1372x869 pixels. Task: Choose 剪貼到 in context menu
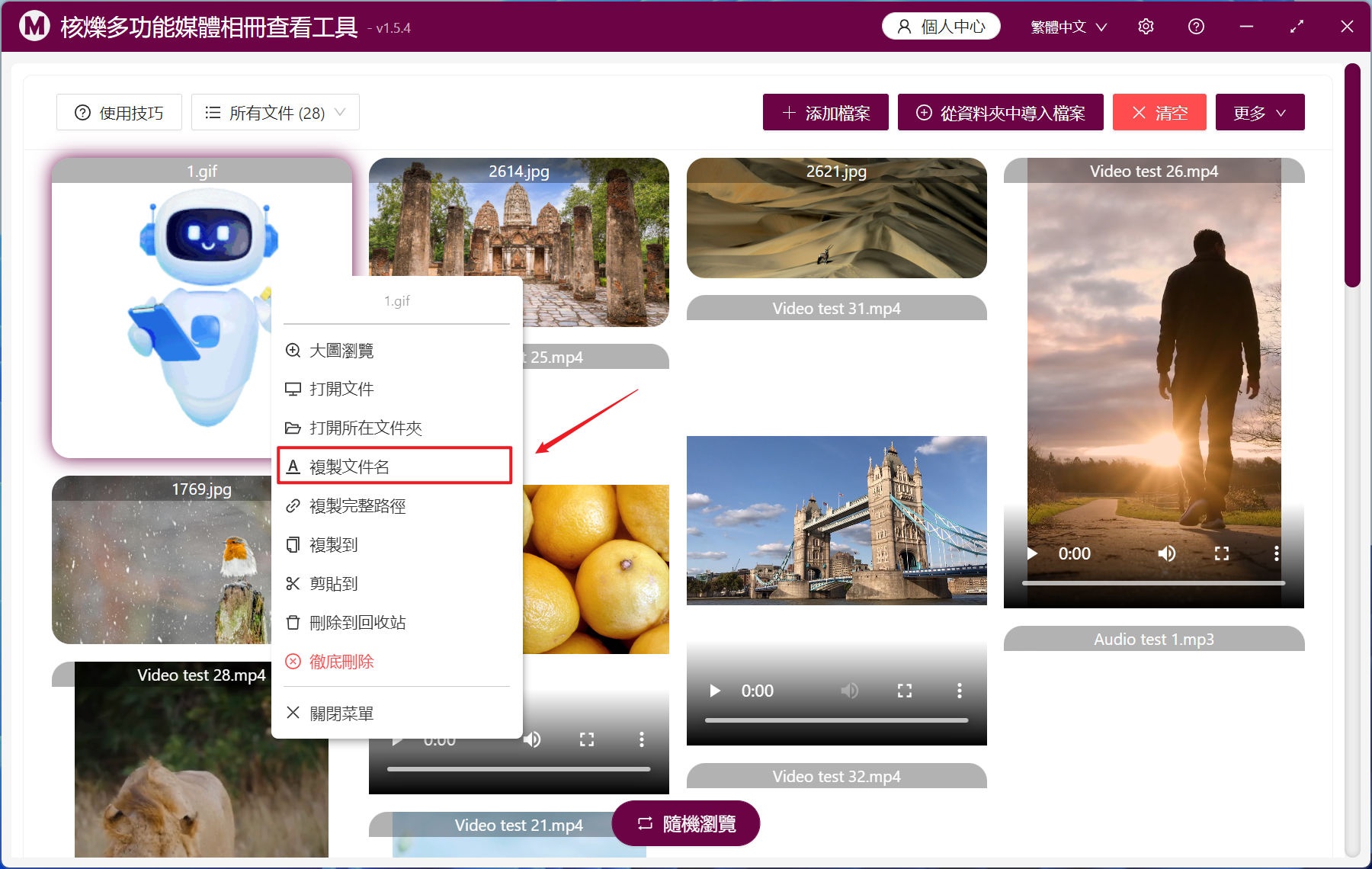click(x=396, y=583)
